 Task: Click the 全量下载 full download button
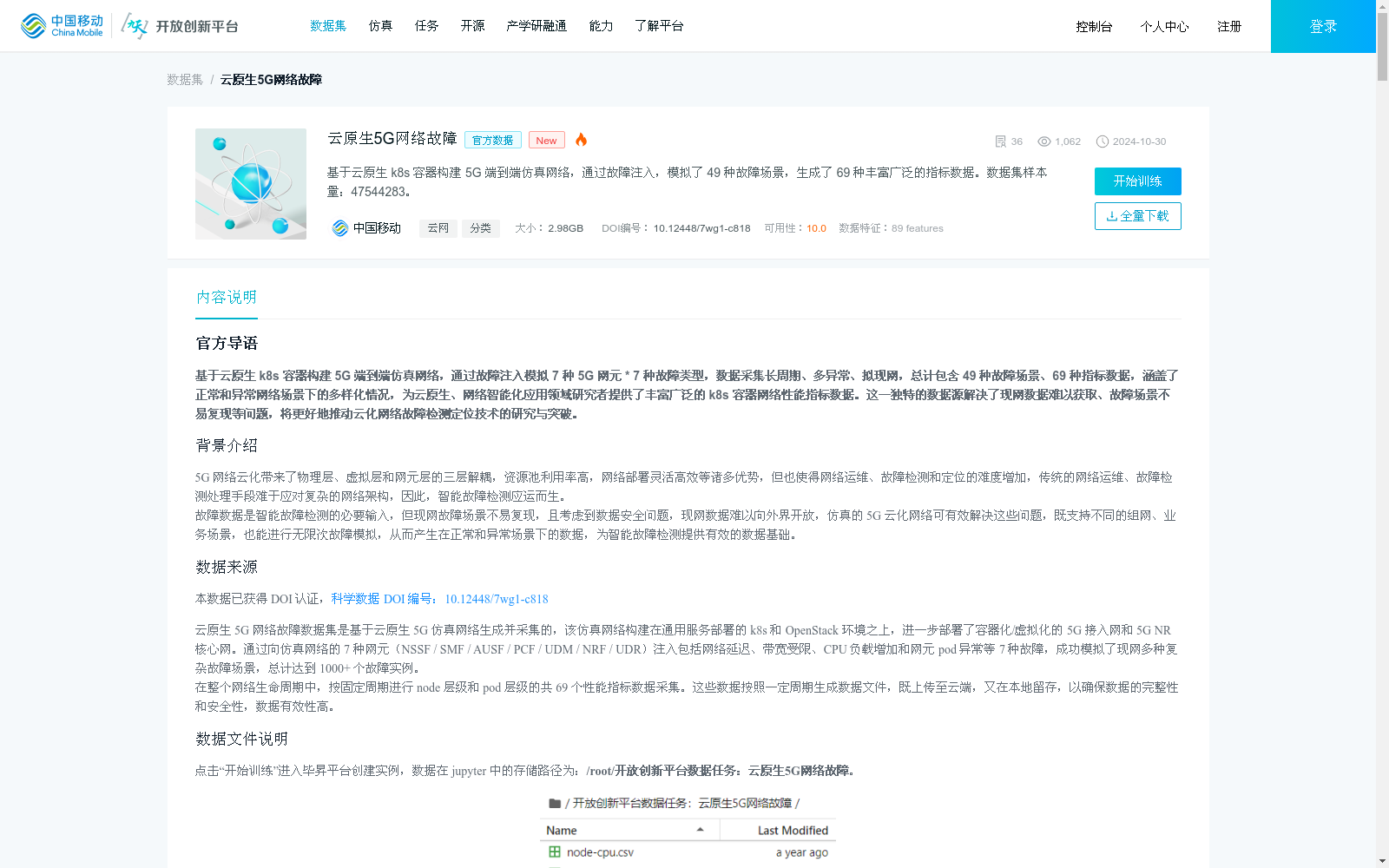1138,216
